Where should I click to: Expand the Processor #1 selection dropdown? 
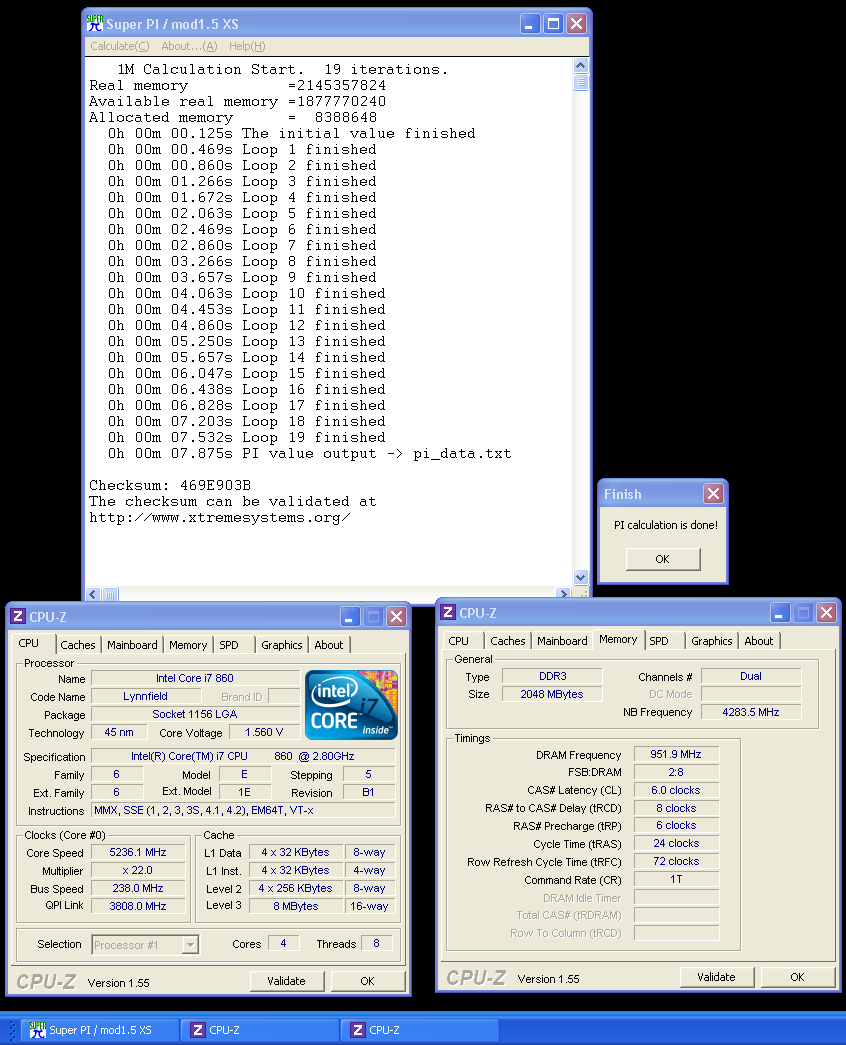191,945
